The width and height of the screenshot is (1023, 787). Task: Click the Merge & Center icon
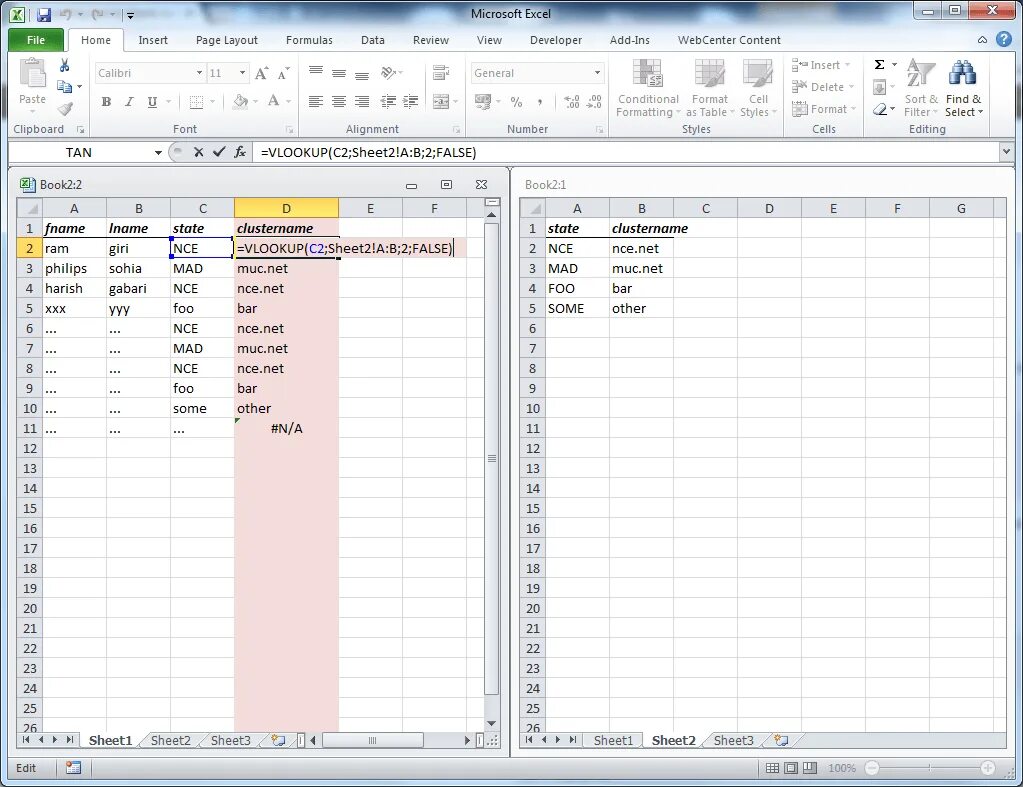441,102
